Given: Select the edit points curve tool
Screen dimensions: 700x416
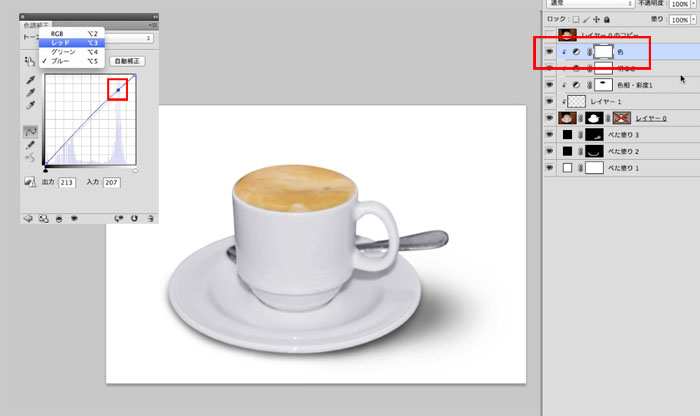Looking at the screenshot, I should point(31,132).
